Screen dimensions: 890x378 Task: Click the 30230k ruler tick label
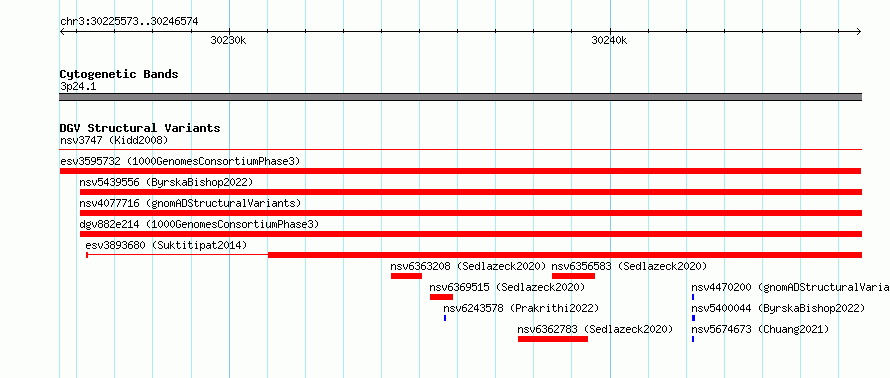pos(228,40)
